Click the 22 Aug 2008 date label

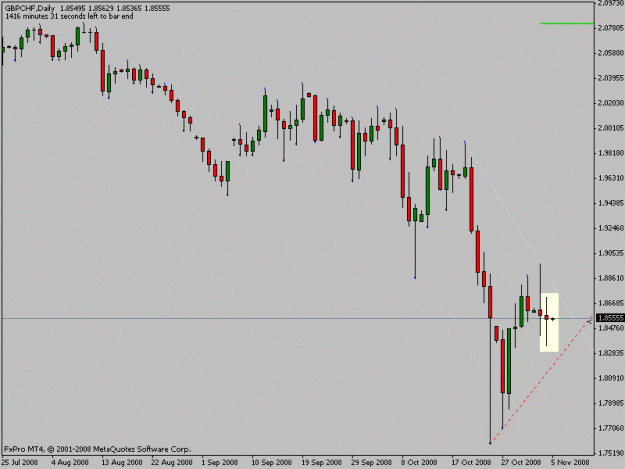[172, 463]
